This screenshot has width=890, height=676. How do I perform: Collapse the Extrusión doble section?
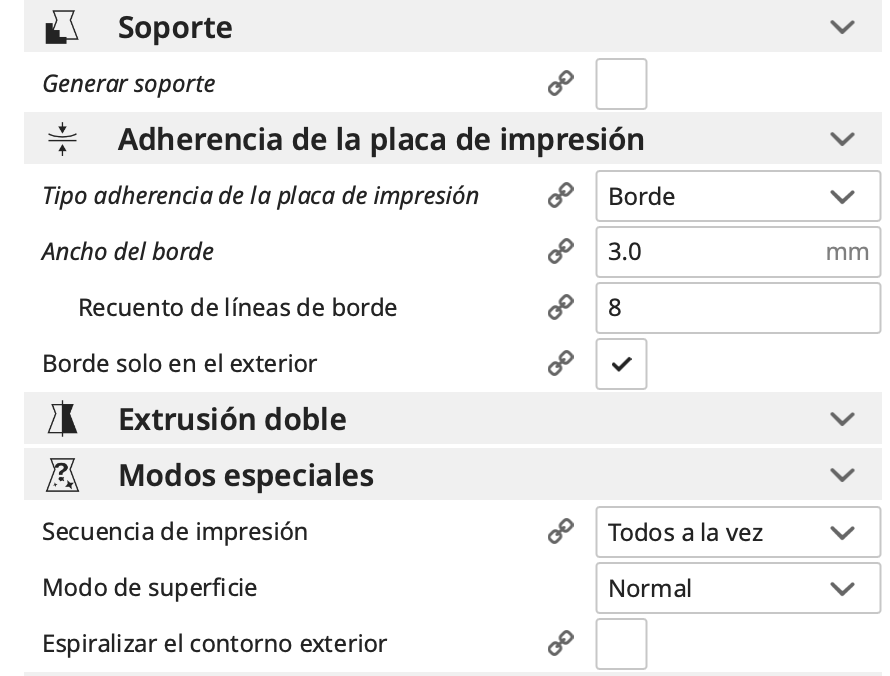tap(843, 419)
